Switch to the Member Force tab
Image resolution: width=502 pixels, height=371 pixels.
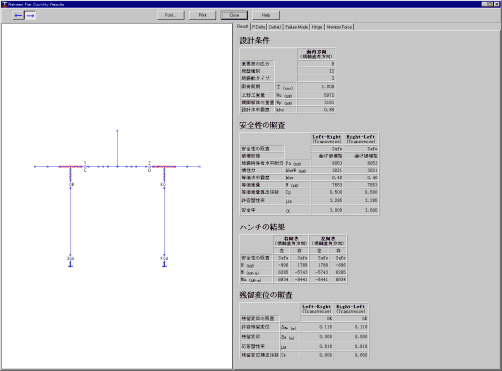click(x=339, y=27)
